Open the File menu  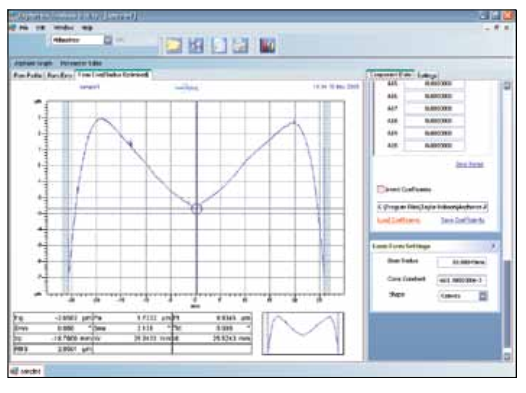click(23, 28)
